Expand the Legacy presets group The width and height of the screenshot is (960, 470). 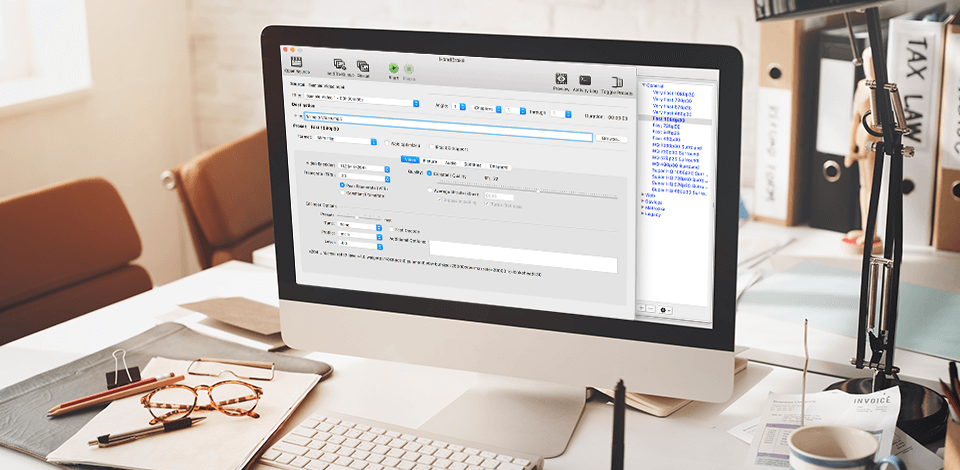[x=643, y=215]
